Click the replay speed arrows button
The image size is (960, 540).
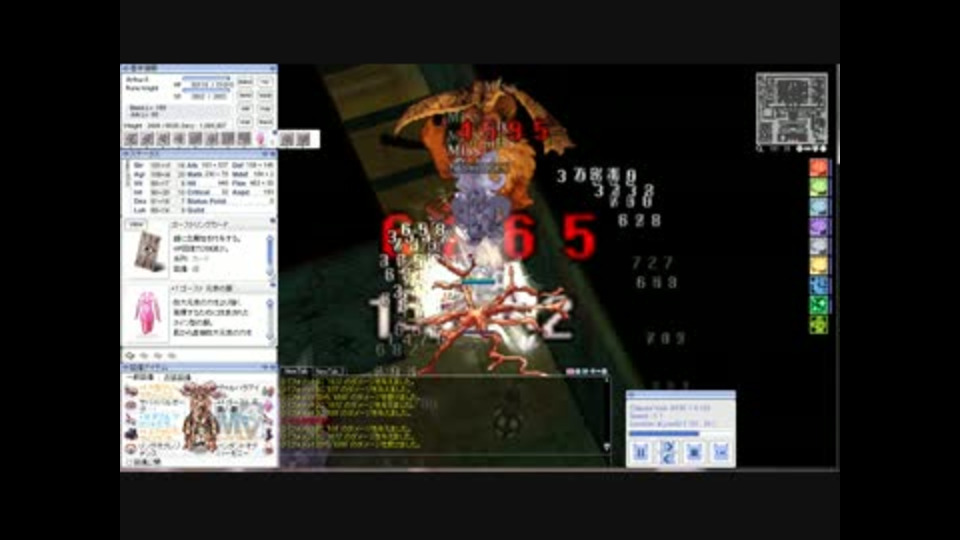tap(667, 452)
